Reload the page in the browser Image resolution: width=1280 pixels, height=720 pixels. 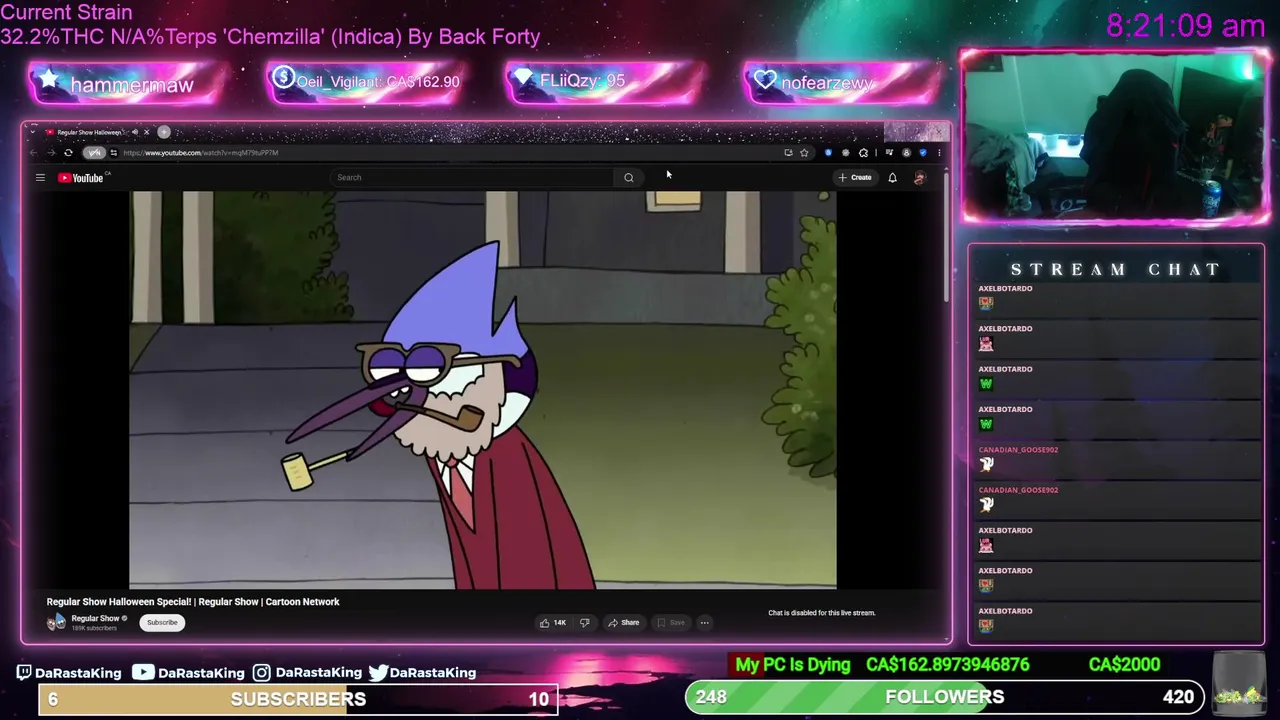68,153
